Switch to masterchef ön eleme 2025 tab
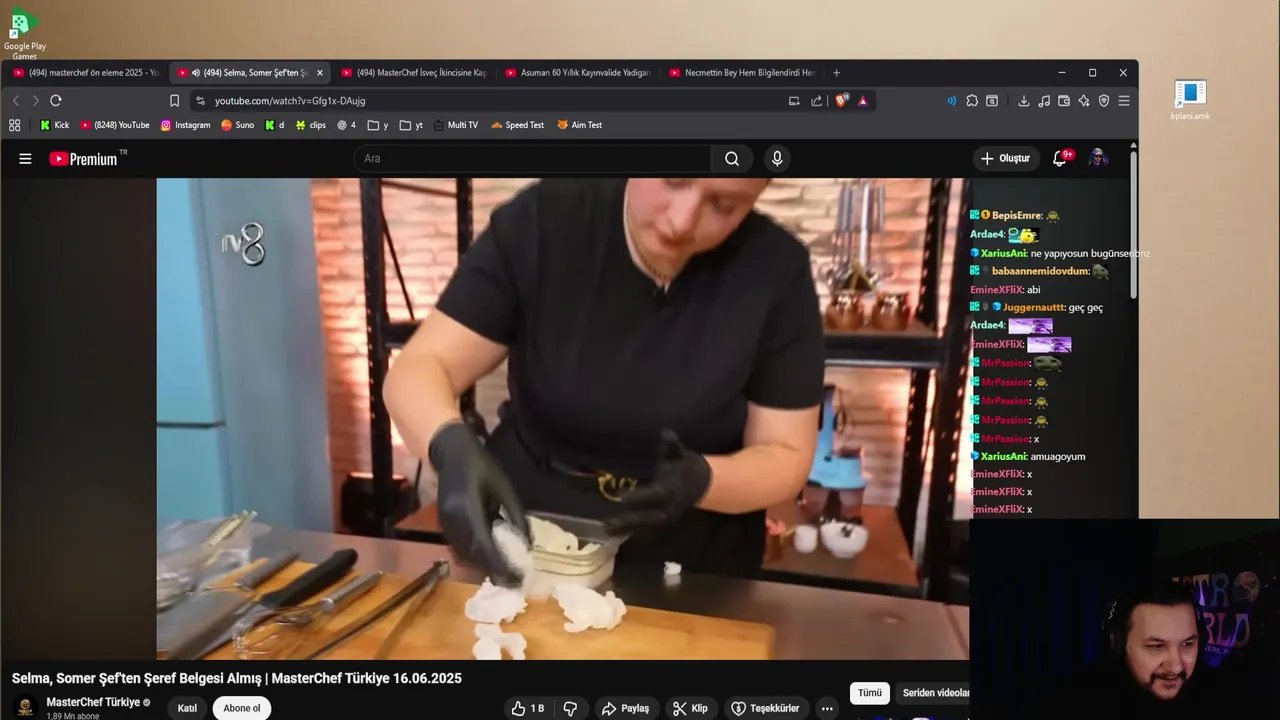1280x720 pixels. [86, 72]
